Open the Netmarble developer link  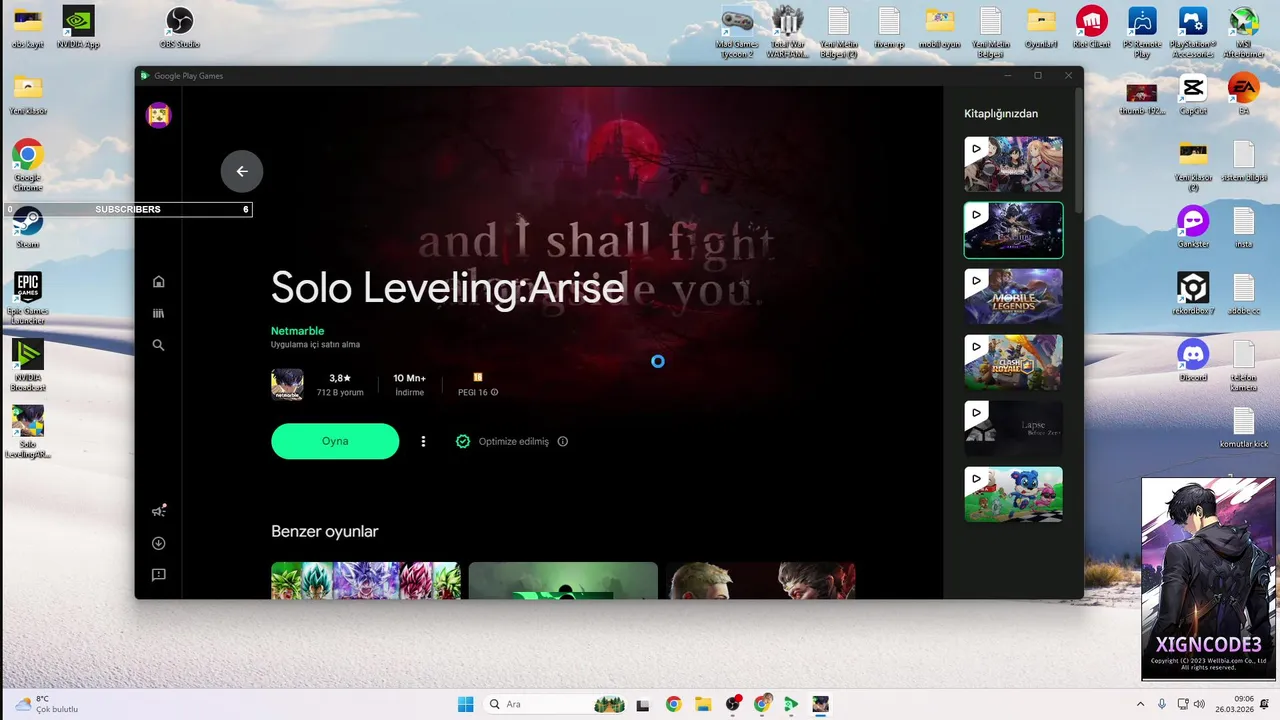[x=297, y=331]
